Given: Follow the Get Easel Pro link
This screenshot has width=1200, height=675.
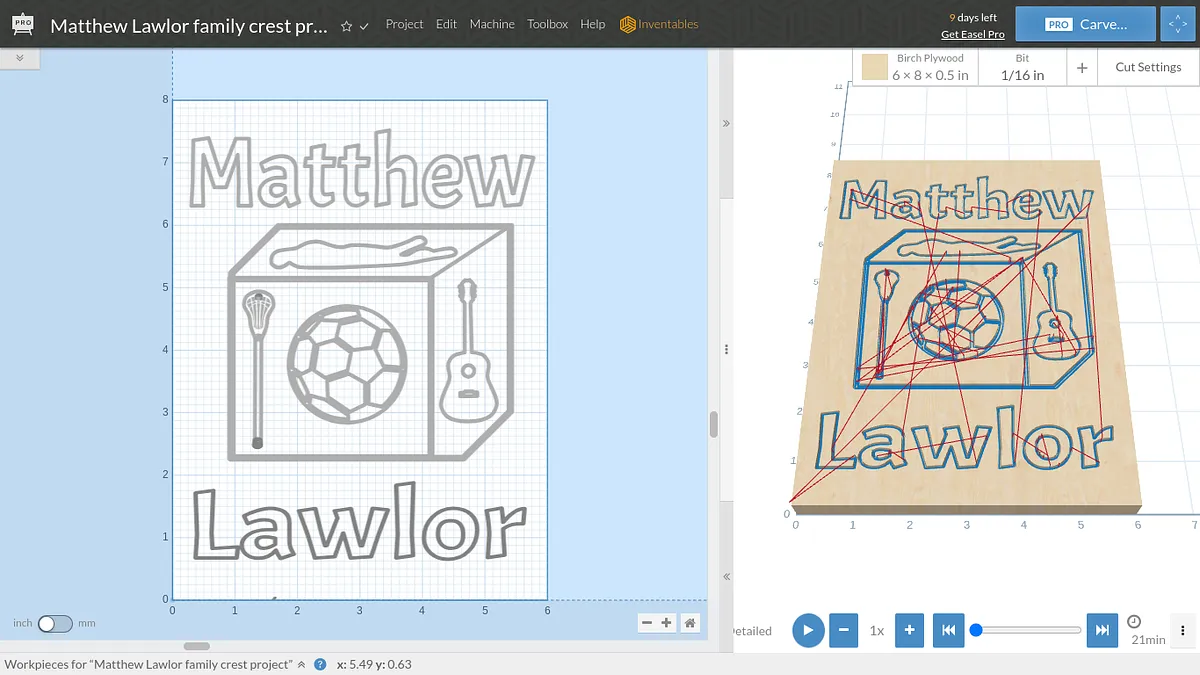Looking at the screenshot, I should tap(972, 34).
